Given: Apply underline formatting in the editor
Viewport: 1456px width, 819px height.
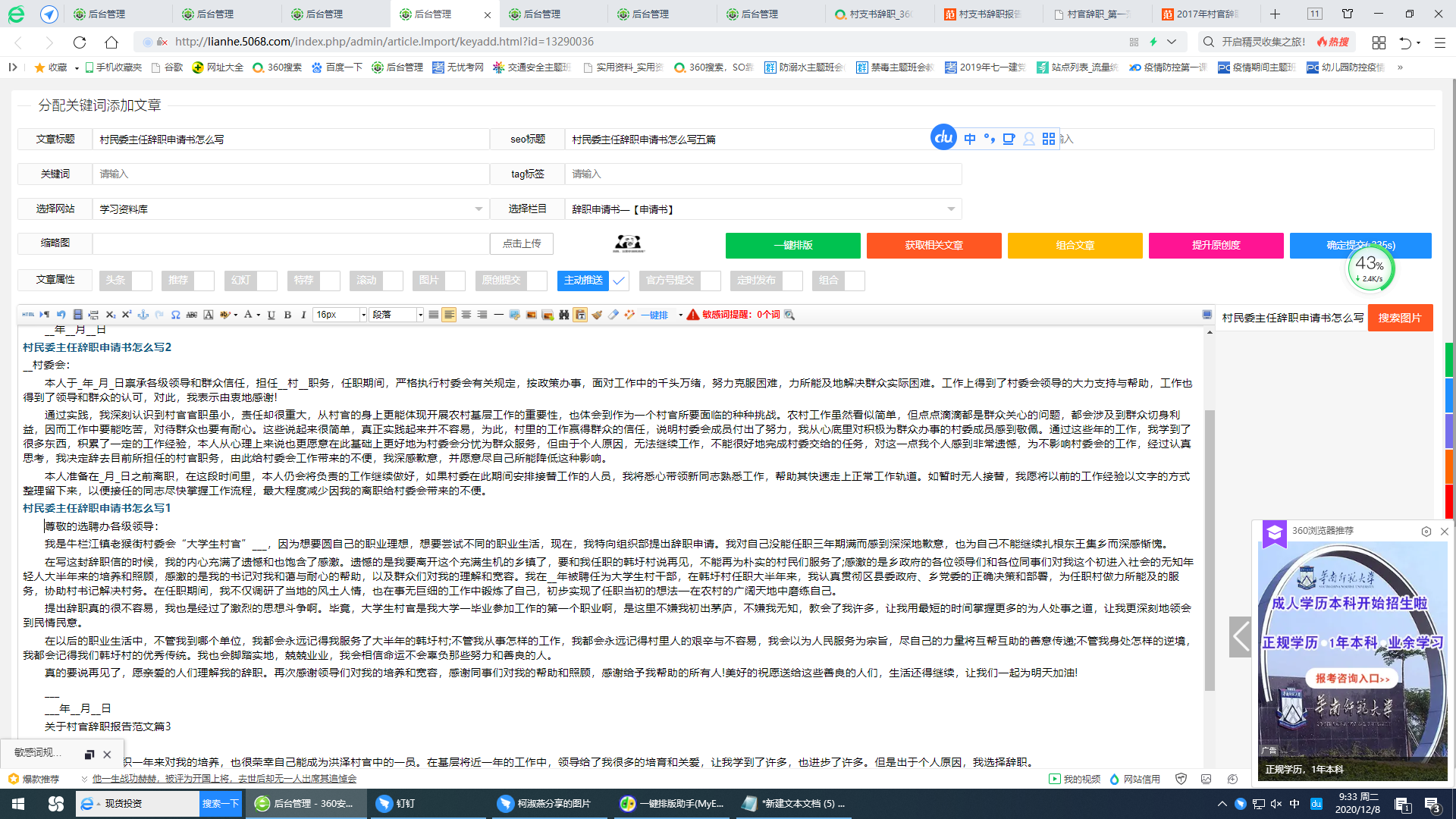Looking at the screenshot, I should coord(271,314).
